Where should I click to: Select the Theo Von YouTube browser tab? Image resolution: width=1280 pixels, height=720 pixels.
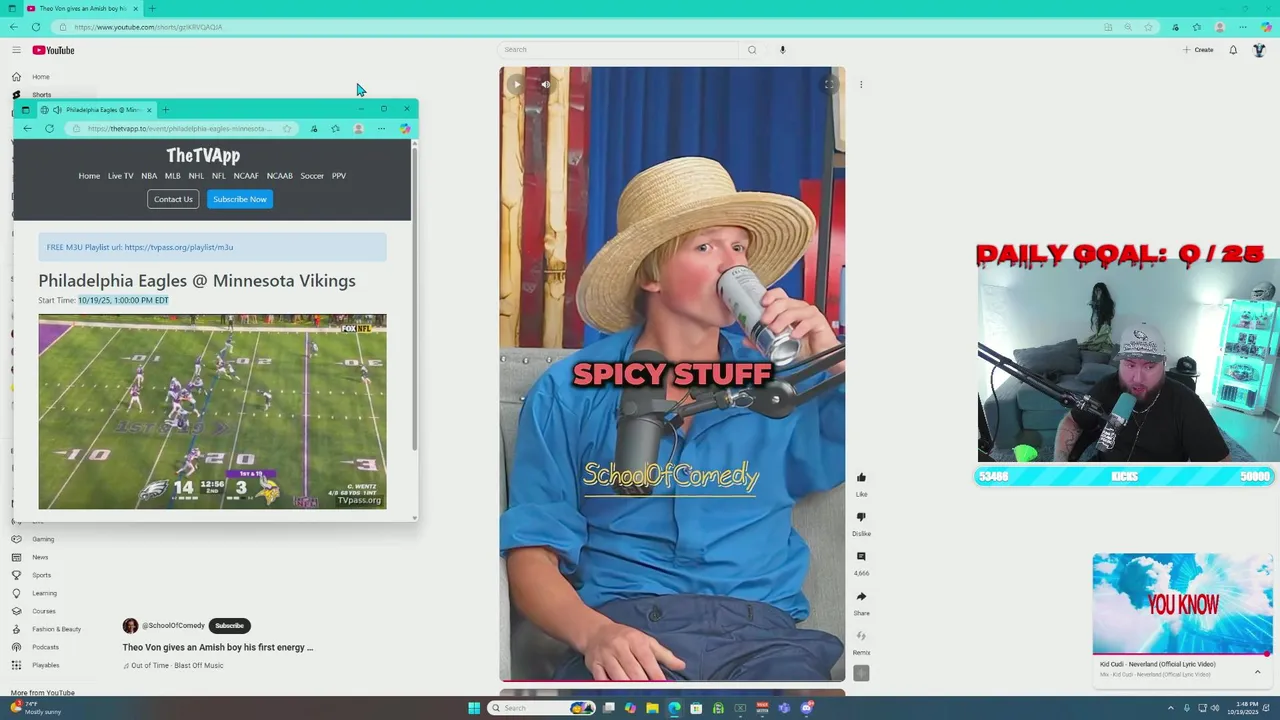(x=82, y=8)
